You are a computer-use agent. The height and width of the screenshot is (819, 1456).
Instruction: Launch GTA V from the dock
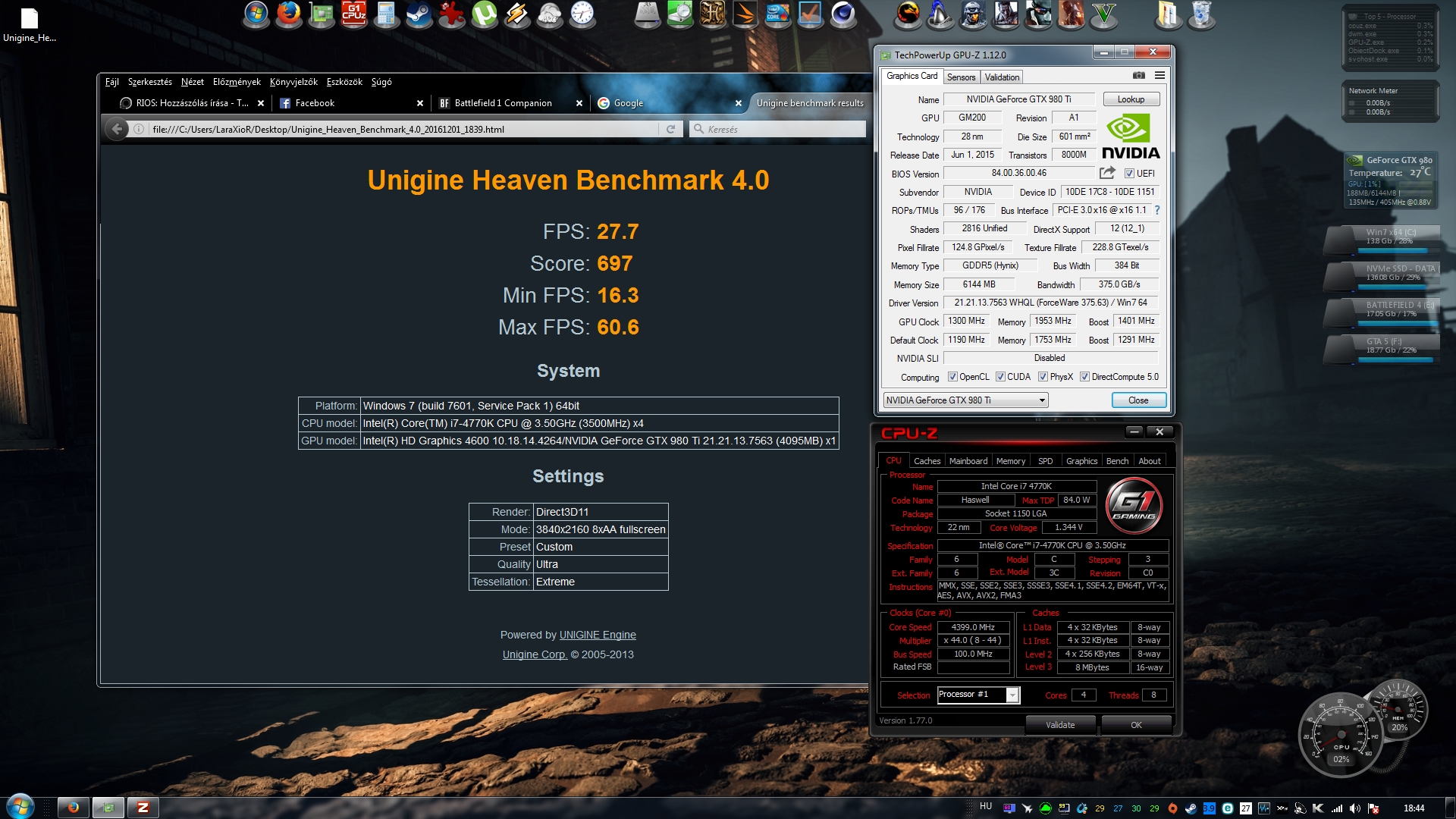tap(1103, 14)
